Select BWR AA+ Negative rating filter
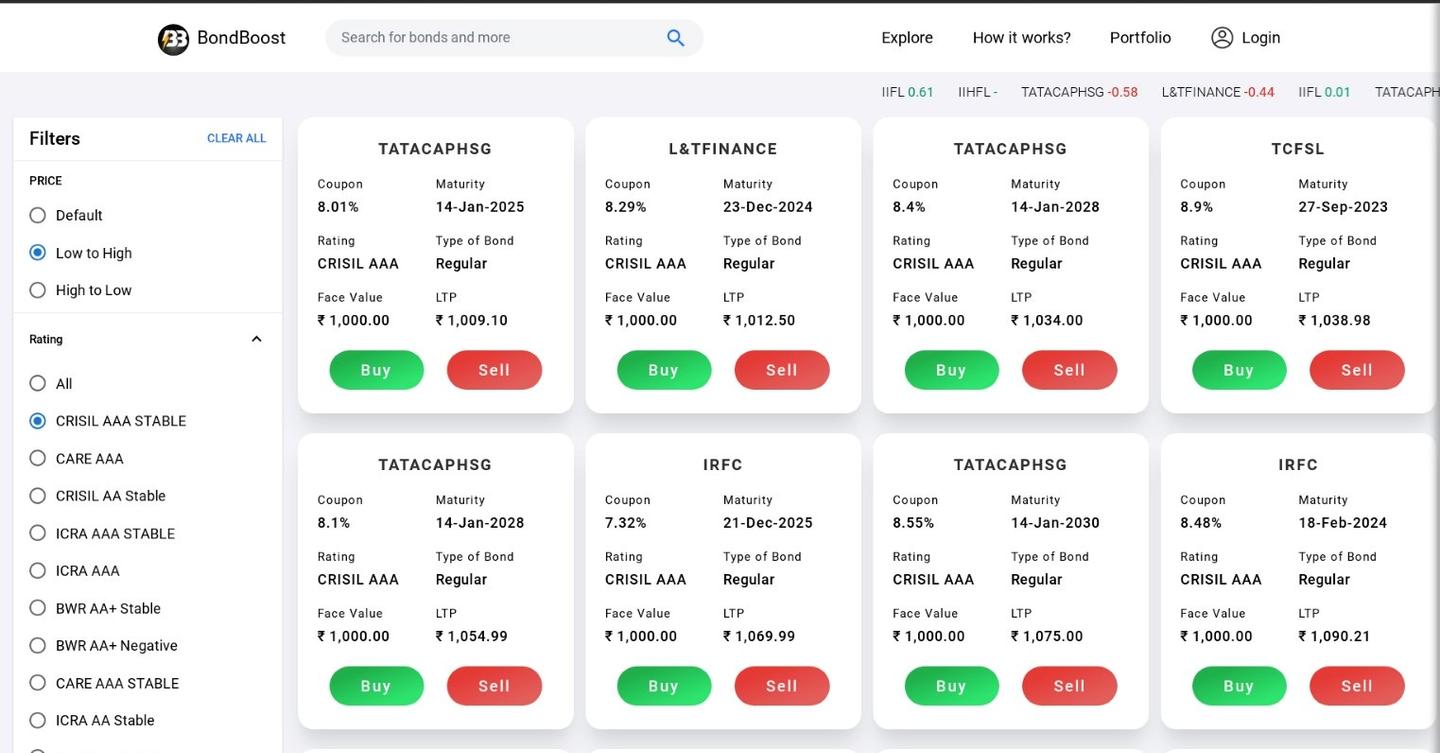This screenshot has height=753, width=1440. [38, 645]
